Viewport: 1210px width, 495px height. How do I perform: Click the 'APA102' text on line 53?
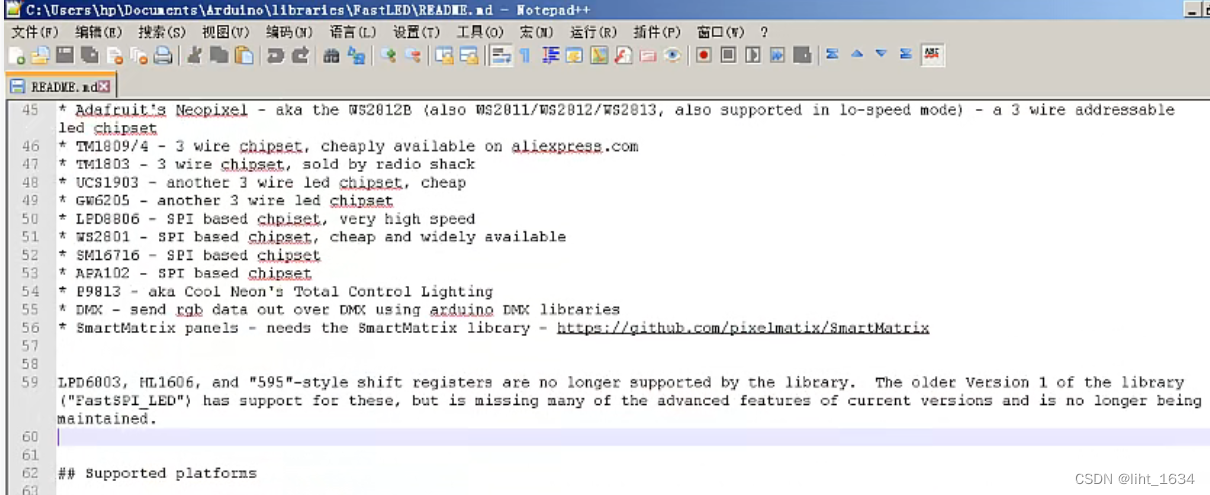(103, 273)
